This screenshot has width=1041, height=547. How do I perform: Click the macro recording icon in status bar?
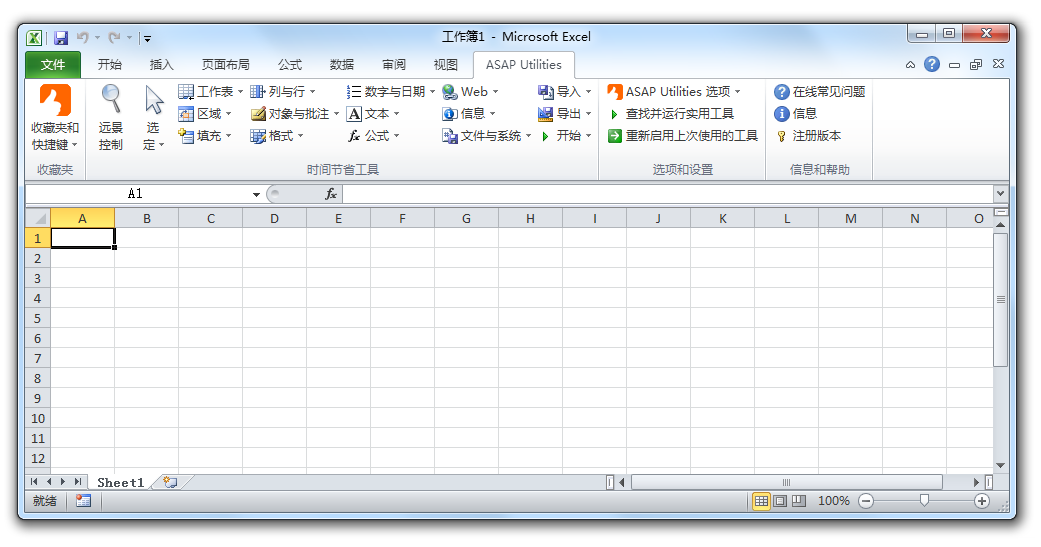(83, 501)
